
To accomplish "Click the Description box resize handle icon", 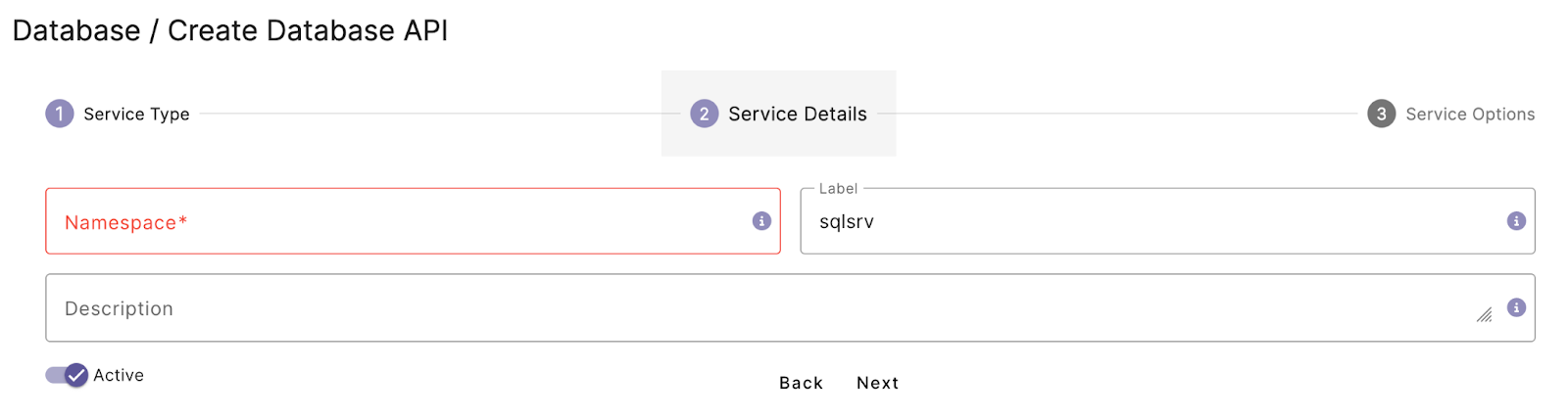I will [1485, 314].
